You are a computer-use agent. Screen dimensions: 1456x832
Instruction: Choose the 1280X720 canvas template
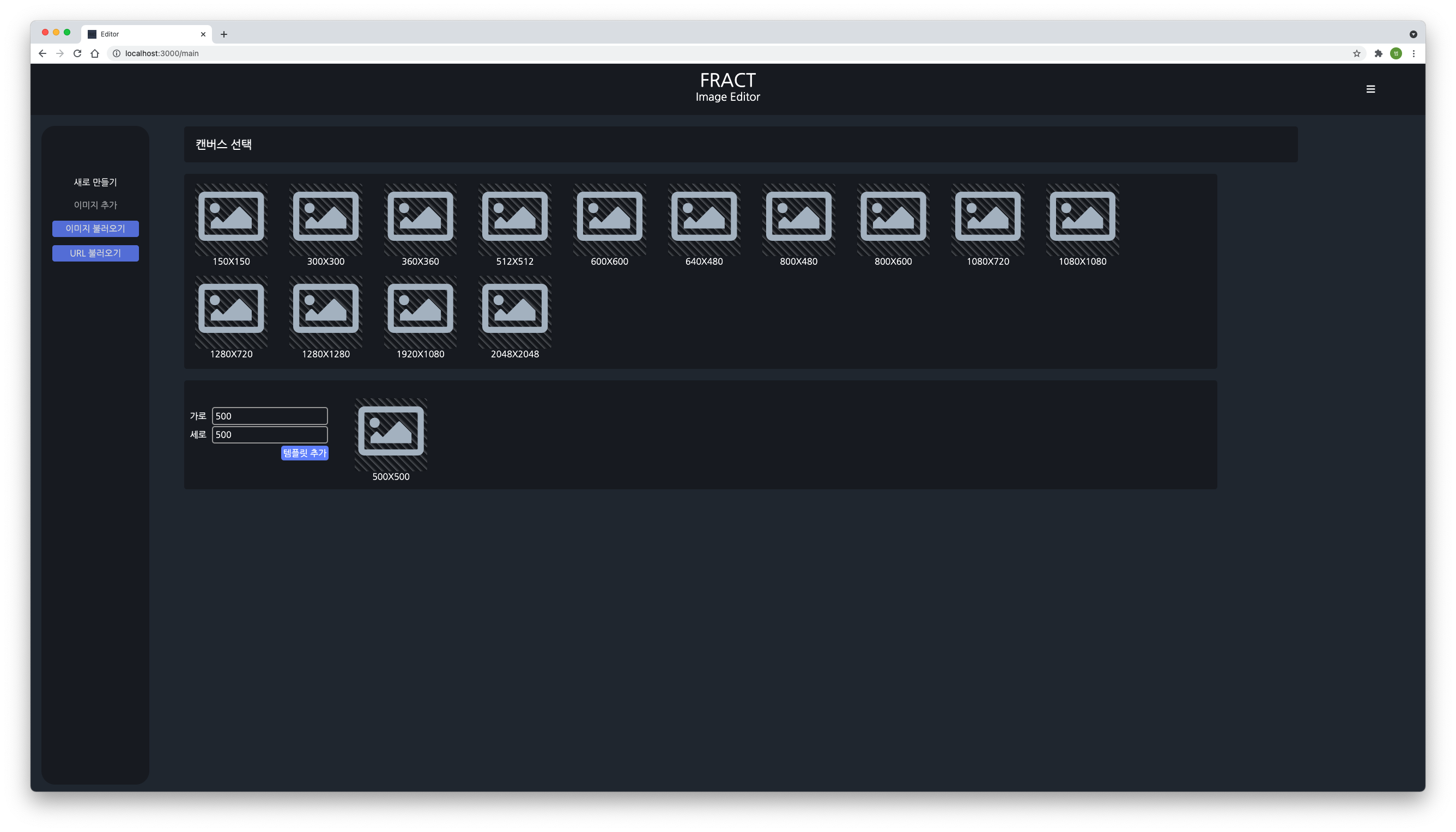pos(231,312)
